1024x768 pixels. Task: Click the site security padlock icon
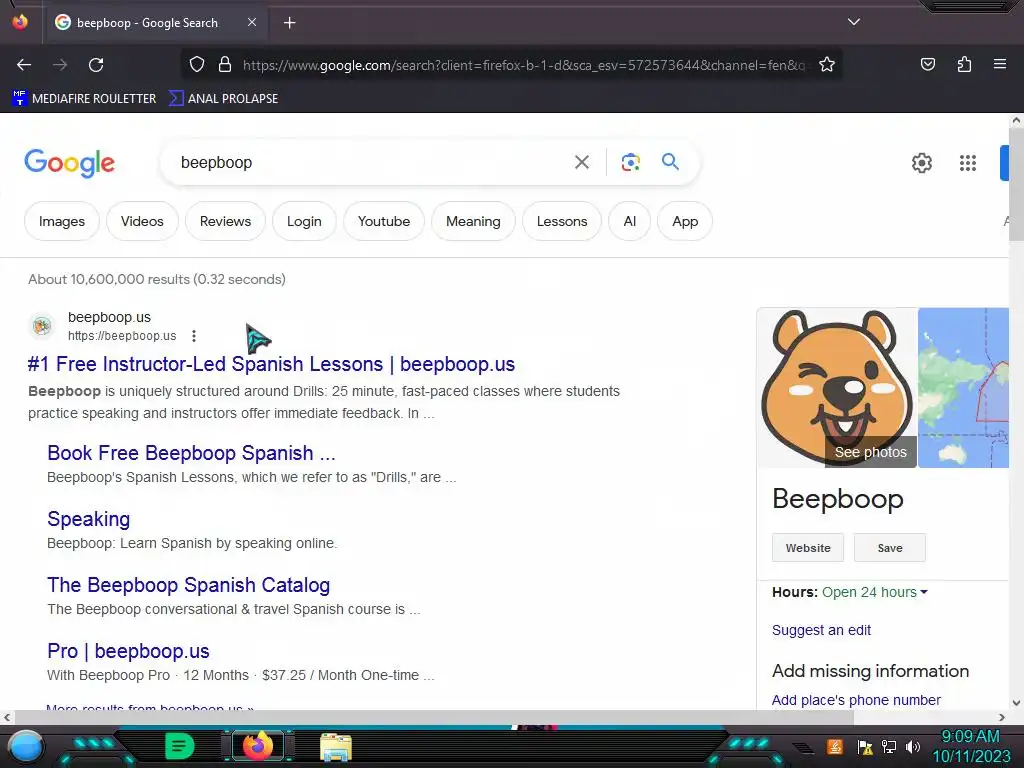point(225,65)
